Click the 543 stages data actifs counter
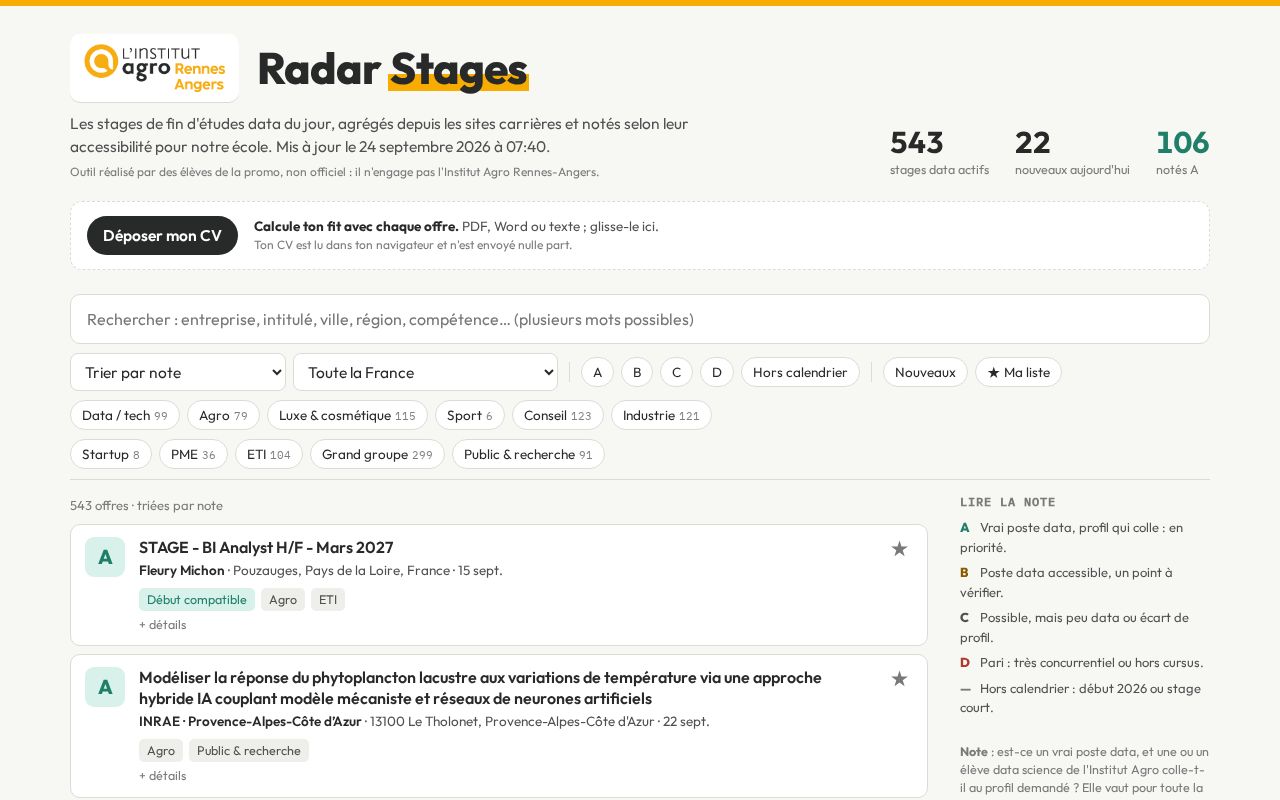The width and height of the screenshot is (1280, 800). point(939,152)
